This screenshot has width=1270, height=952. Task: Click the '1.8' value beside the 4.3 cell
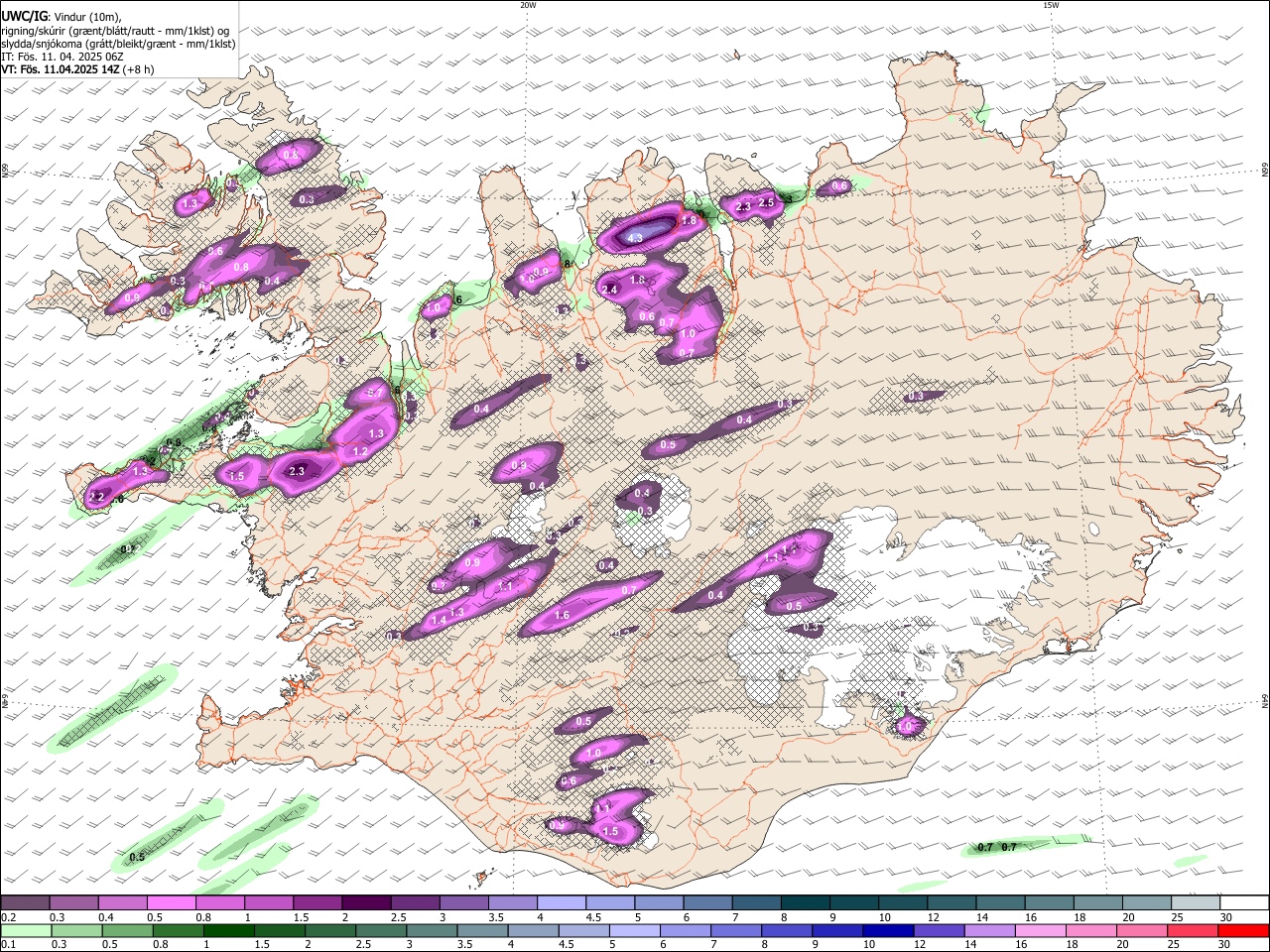pyautogui.click(x=690, y=221)
